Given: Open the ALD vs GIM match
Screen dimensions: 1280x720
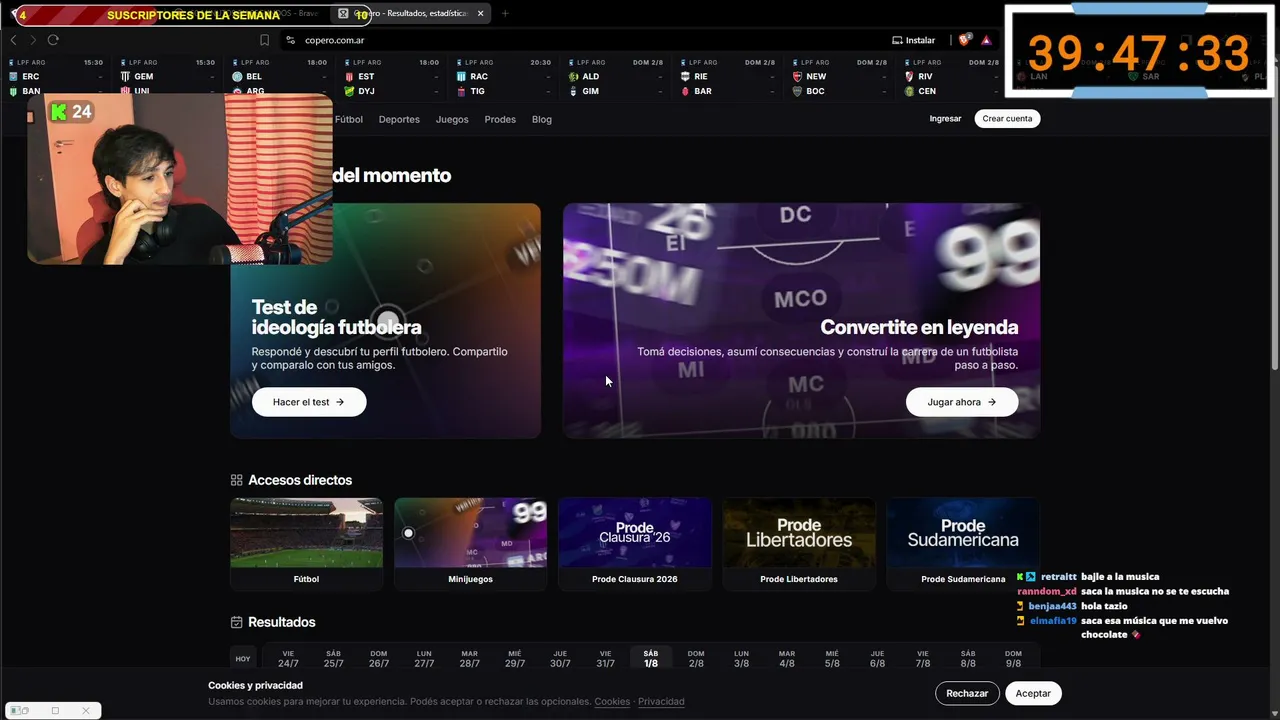Looking at the screenshot, I should pyautogui.click(x=615, y=77).
